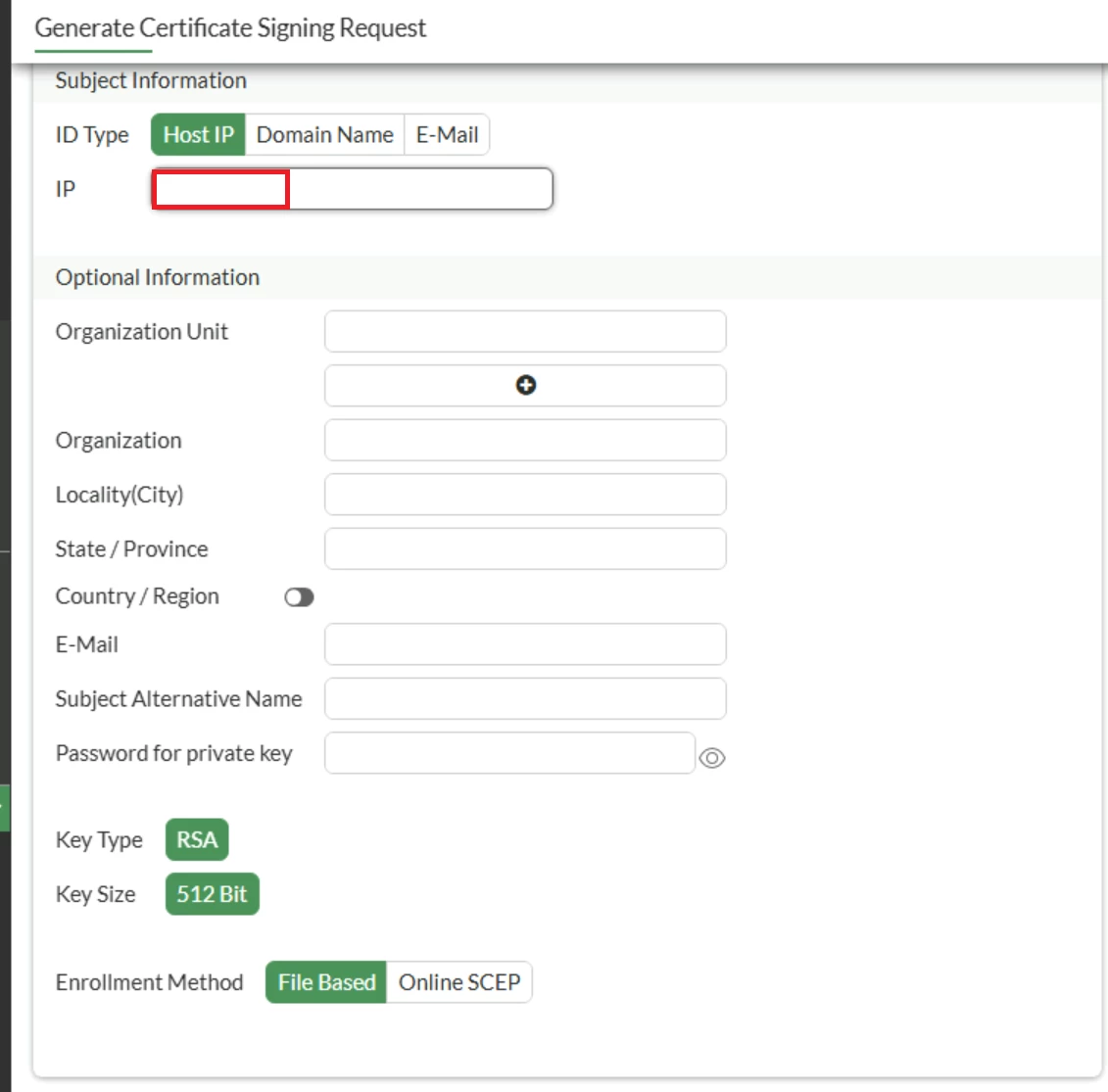Select 512 Bit key size

click(x=212, y=894)
